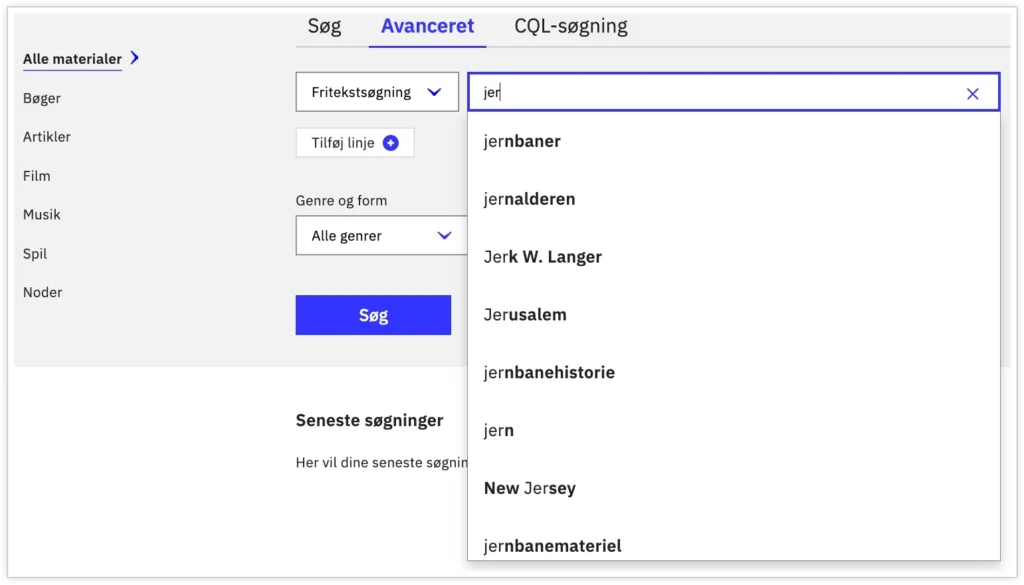Click the arrow beside Alle materialer
This screenshot has width=1024, height=585.
point(135,58)
